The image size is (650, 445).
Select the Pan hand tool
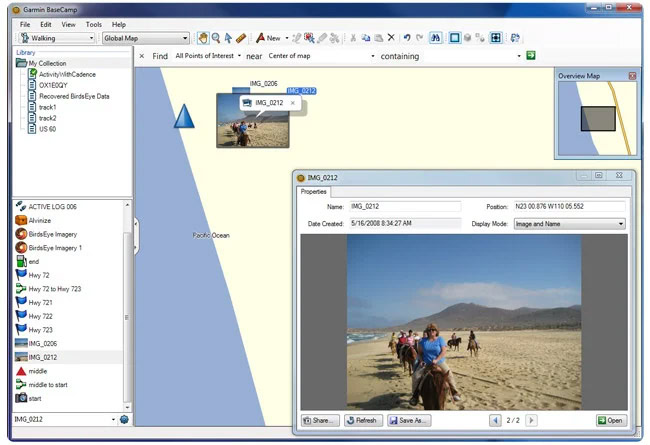coord(203,38)
